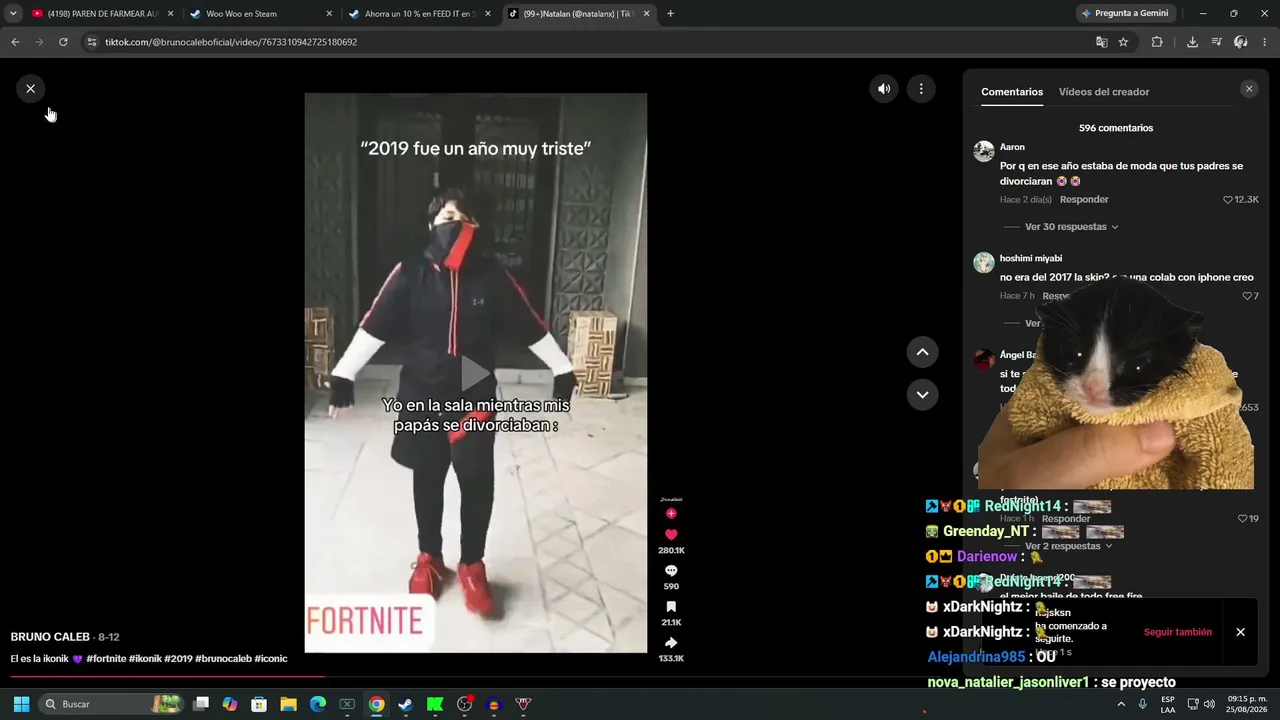
Task: Reload the TikTok page
Action: pos(63,42)
